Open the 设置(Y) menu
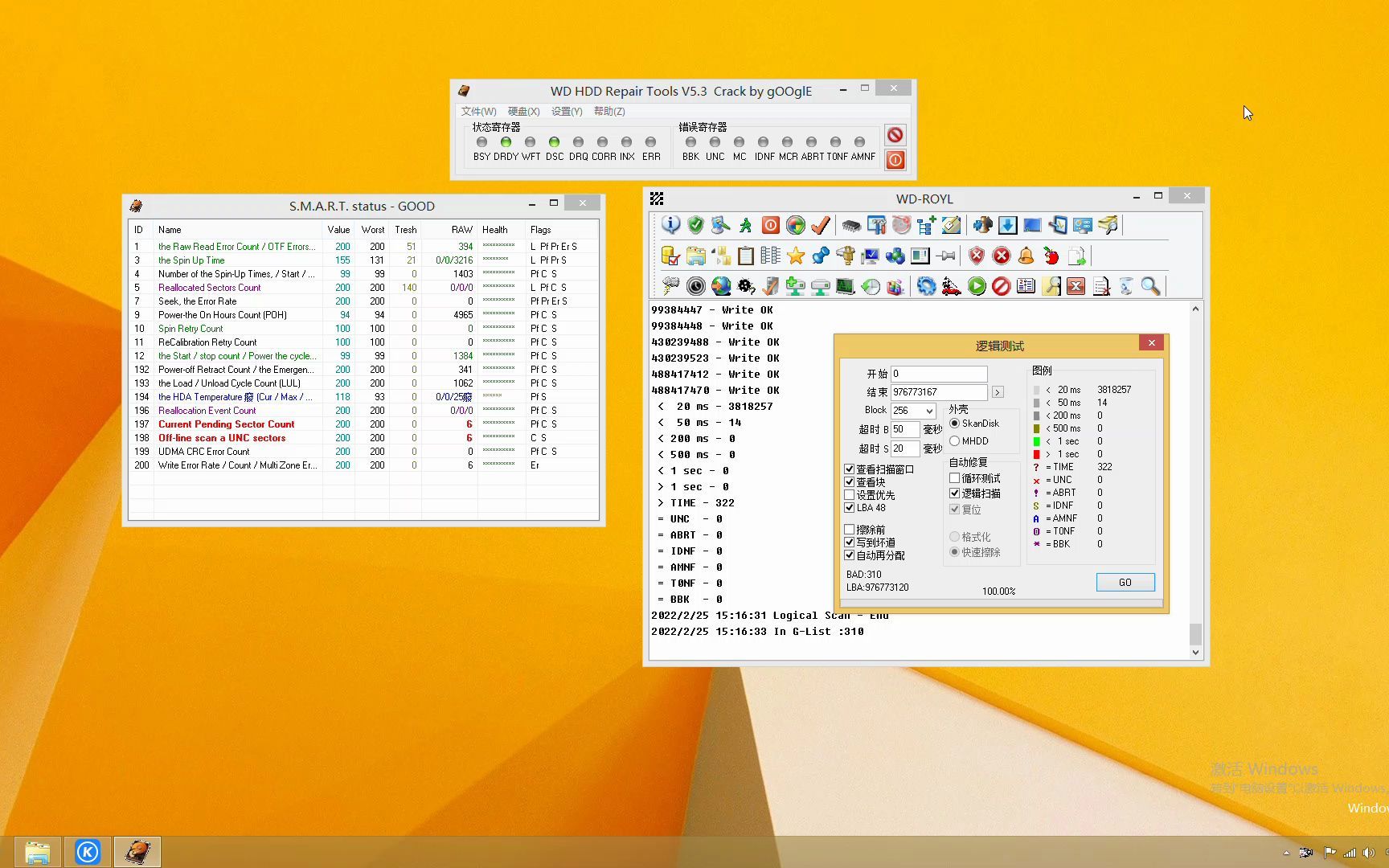This screenshot has height=868, width=1389. point(567,111)
